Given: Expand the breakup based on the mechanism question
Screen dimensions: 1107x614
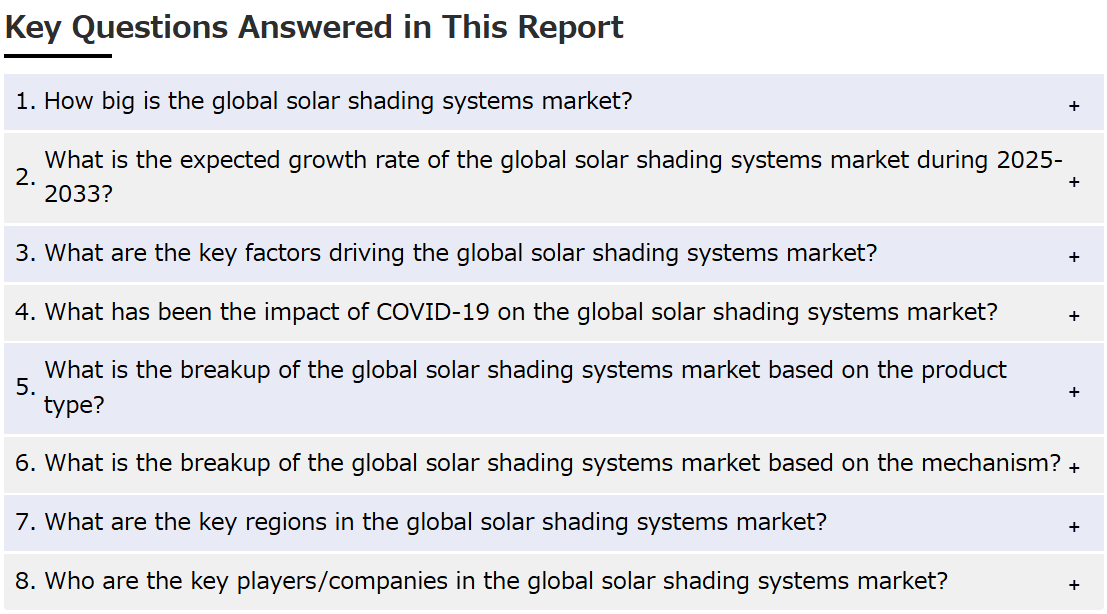Looking at the screenshot, I should 554,464.
